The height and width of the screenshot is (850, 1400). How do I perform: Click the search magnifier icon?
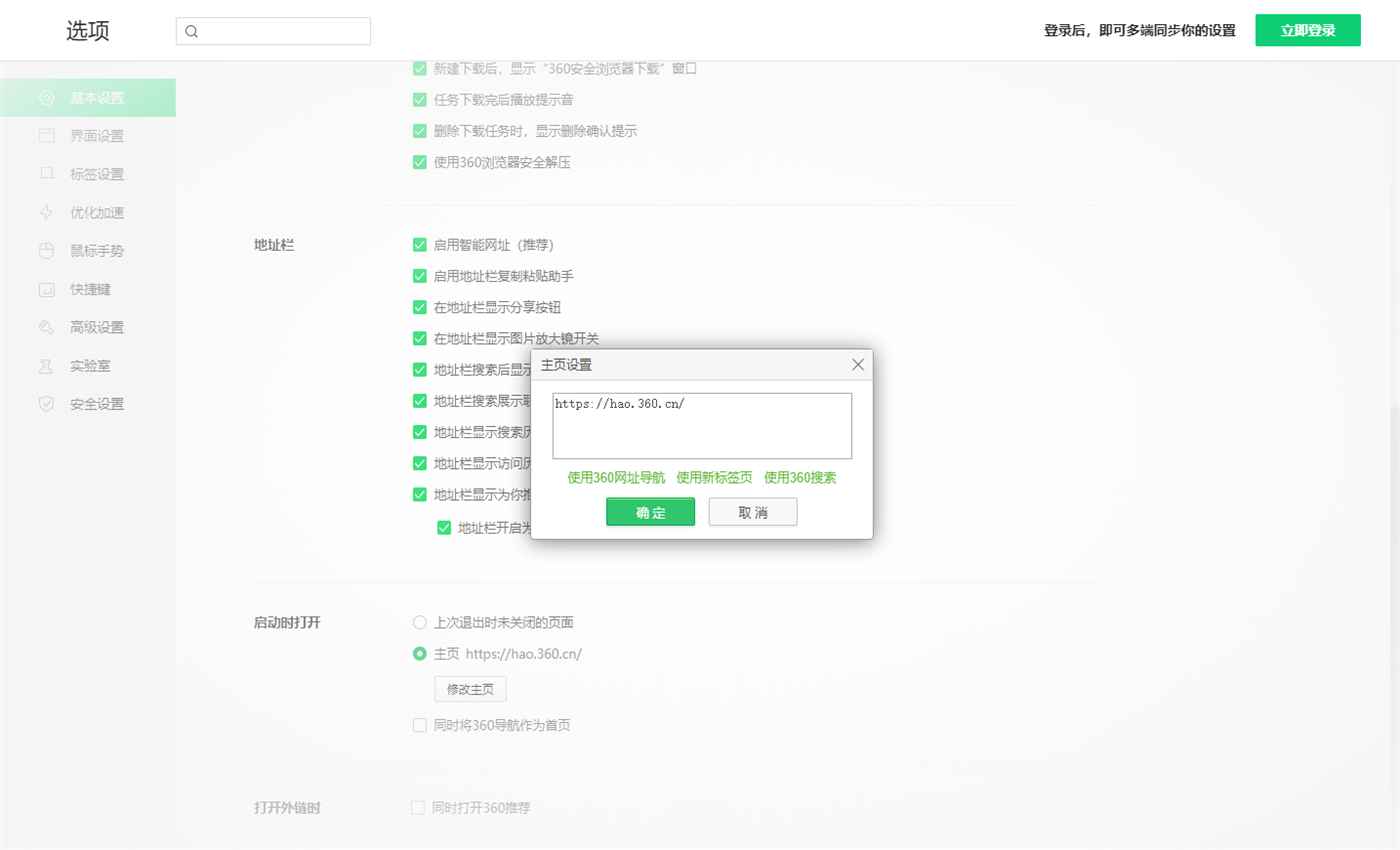pyautogui.click(x=192, y=31)
